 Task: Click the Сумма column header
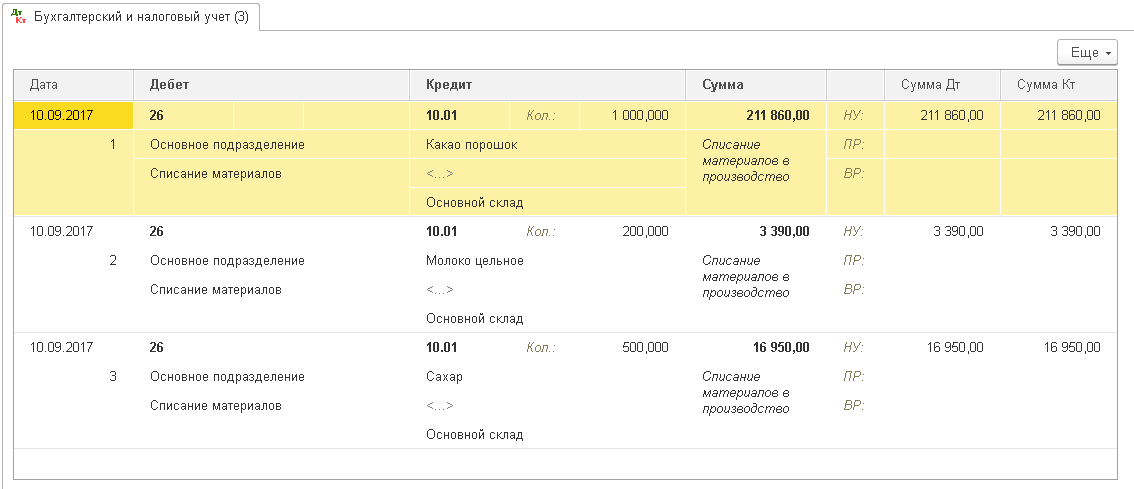(x=756, y=85)
